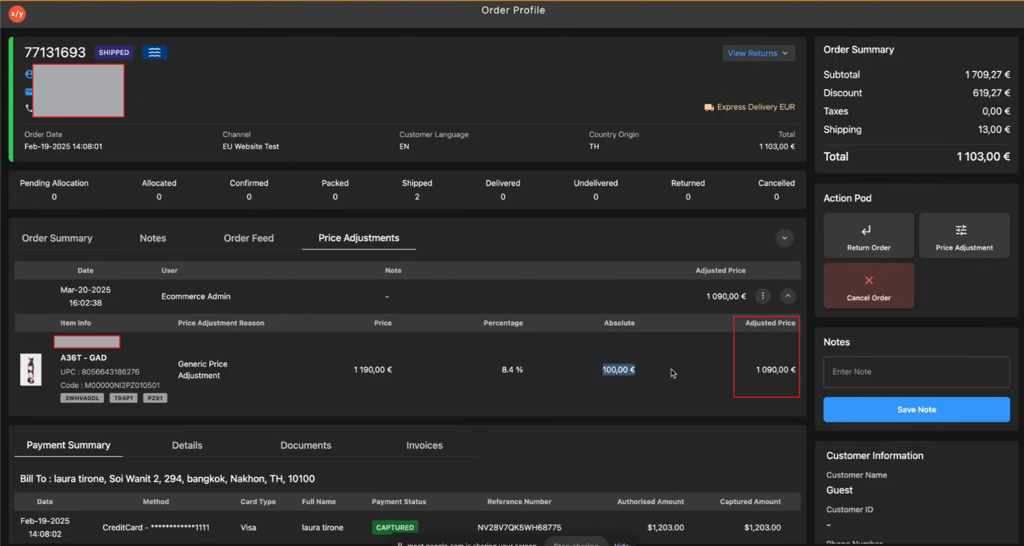Click the Guest customer name
The image size is (1024, 546).
[x=839, y=490]
